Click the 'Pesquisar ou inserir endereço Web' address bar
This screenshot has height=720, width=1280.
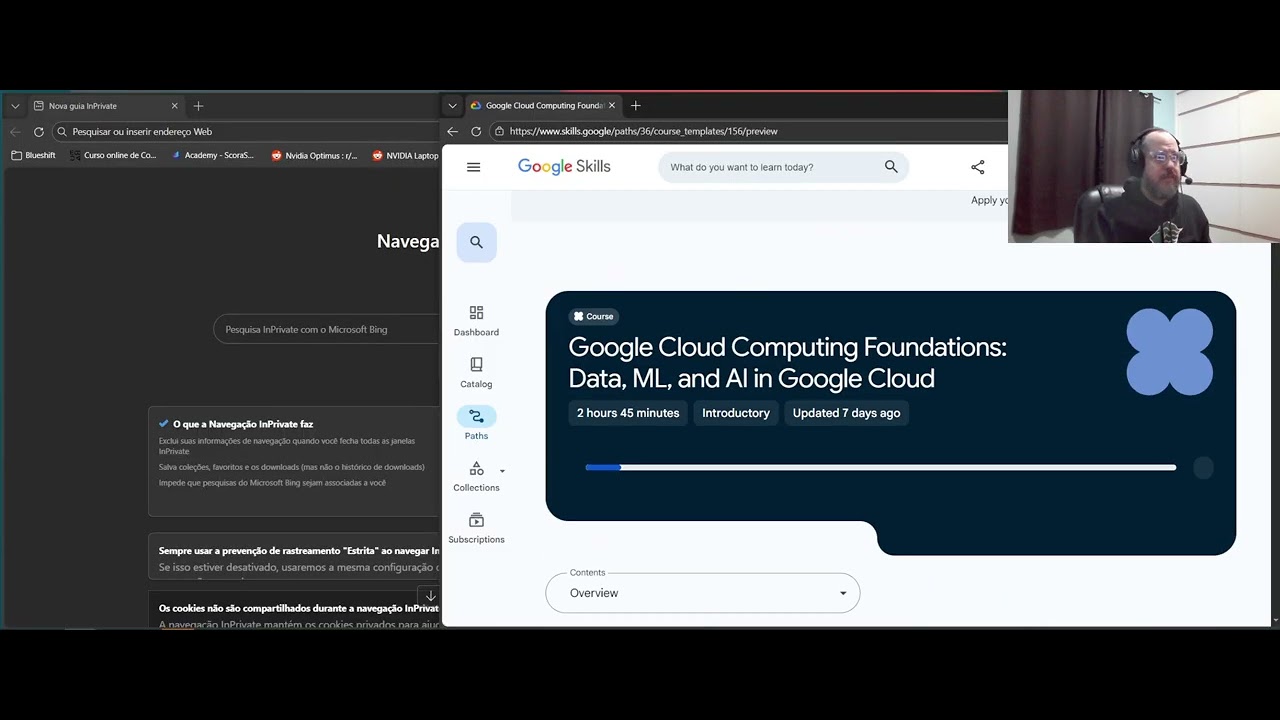click(245, 131)
